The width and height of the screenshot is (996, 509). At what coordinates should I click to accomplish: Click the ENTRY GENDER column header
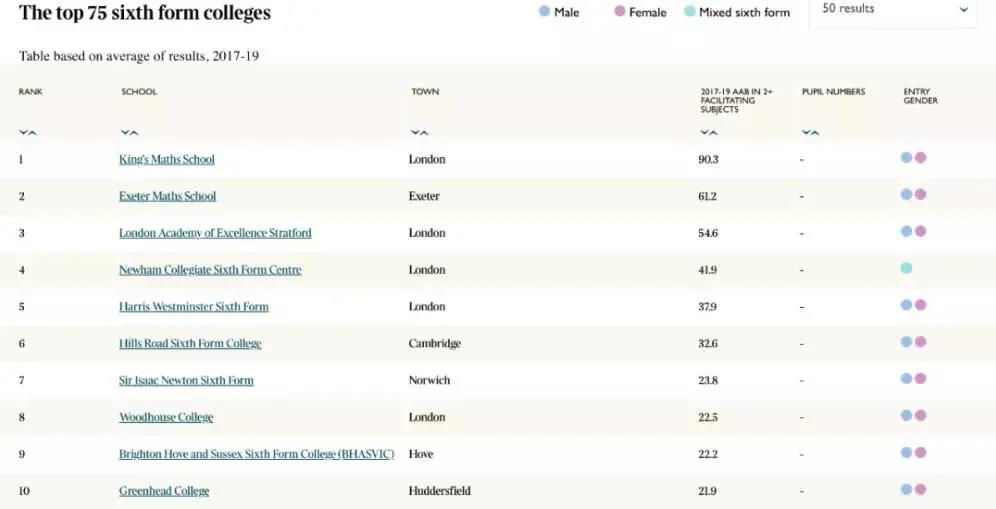pos(920,96)
